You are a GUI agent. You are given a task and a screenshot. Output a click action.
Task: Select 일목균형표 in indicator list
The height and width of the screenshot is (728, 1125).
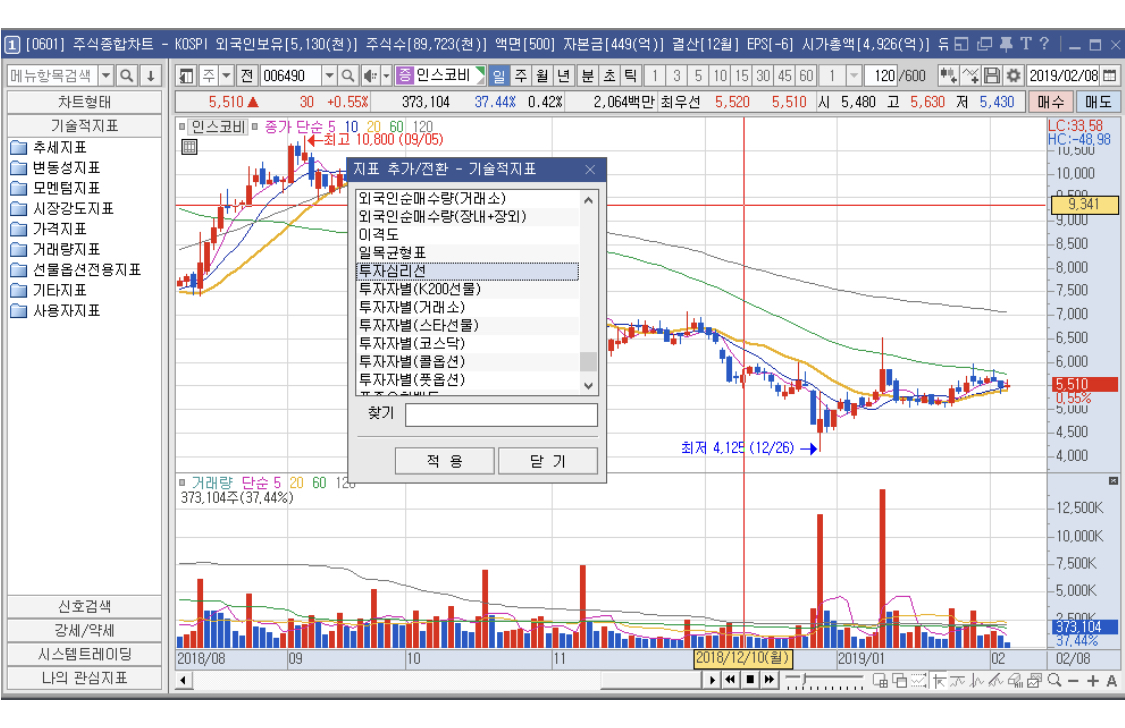(467, 252)
